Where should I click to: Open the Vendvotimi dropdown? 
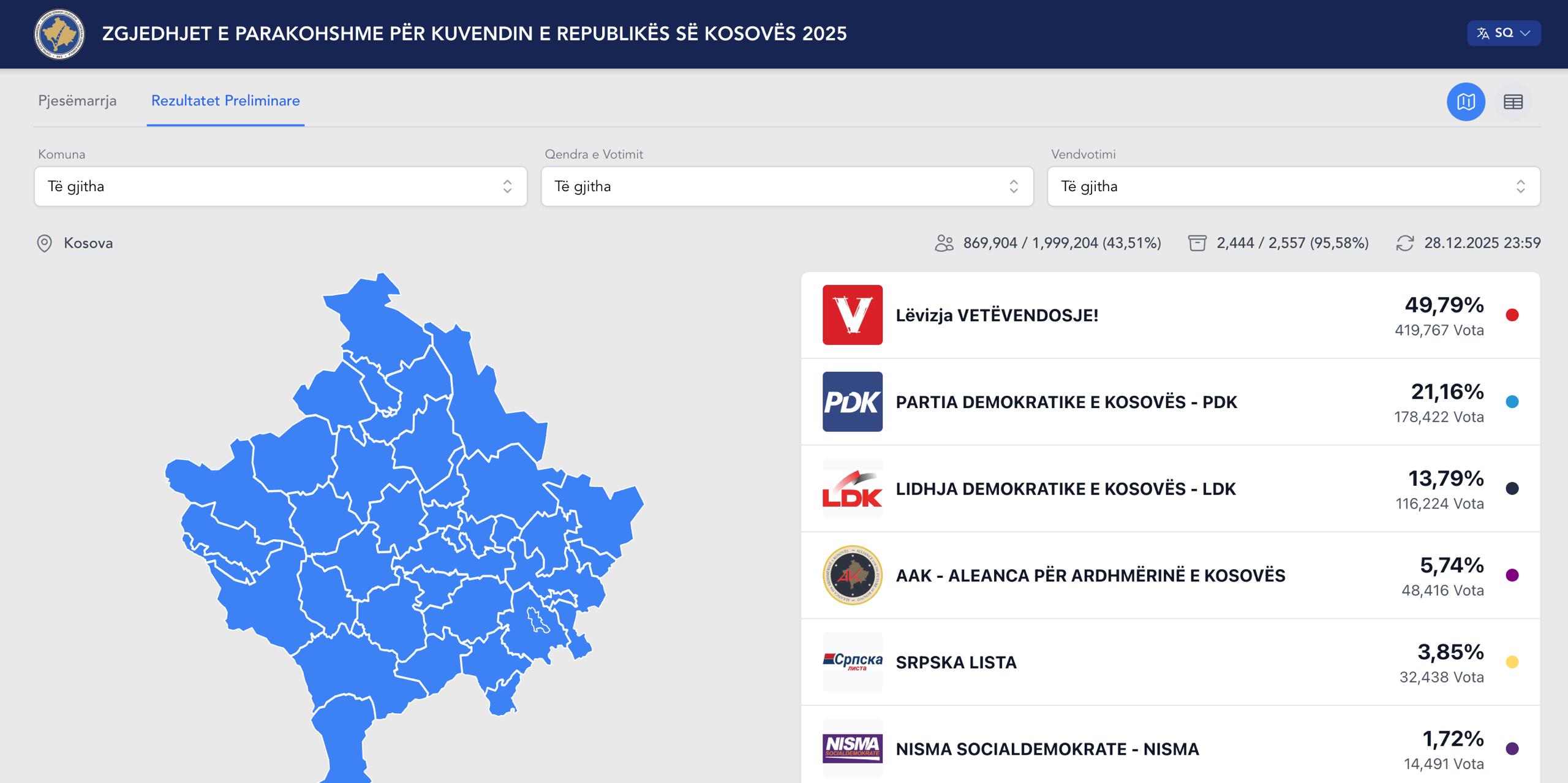1294,186
